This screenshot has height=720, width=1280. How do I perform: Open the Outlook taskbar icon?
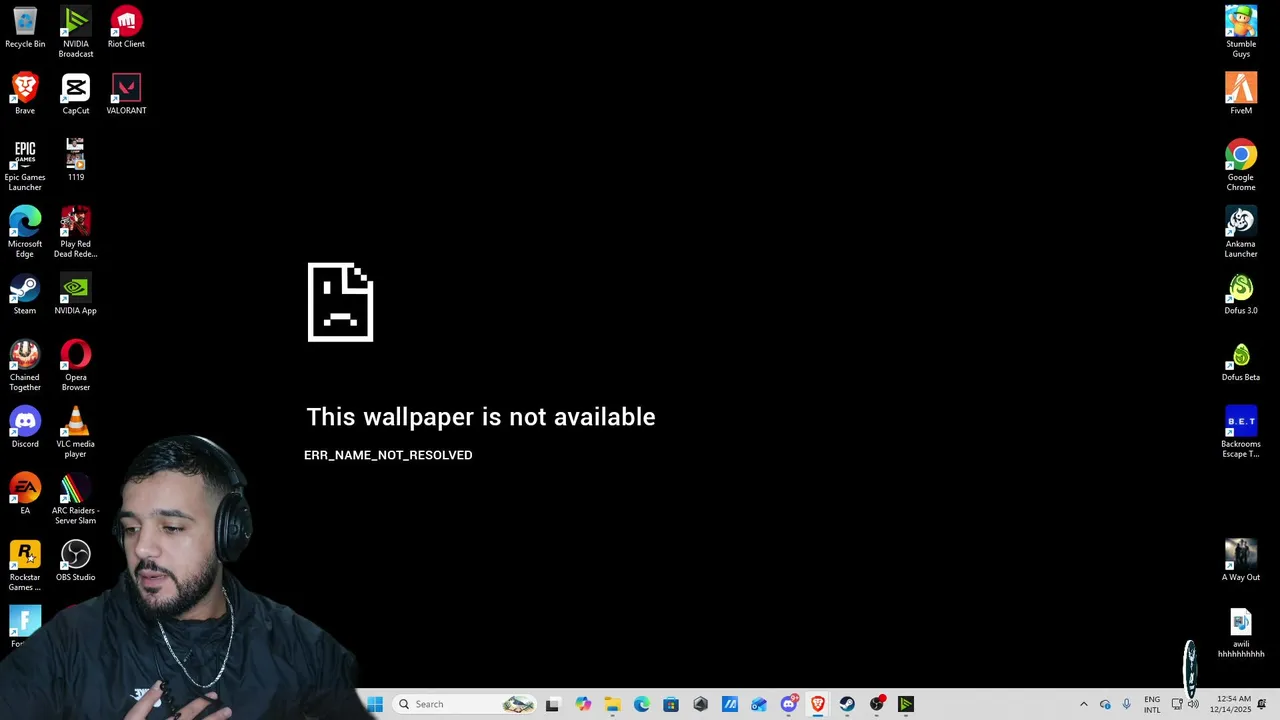759,704
